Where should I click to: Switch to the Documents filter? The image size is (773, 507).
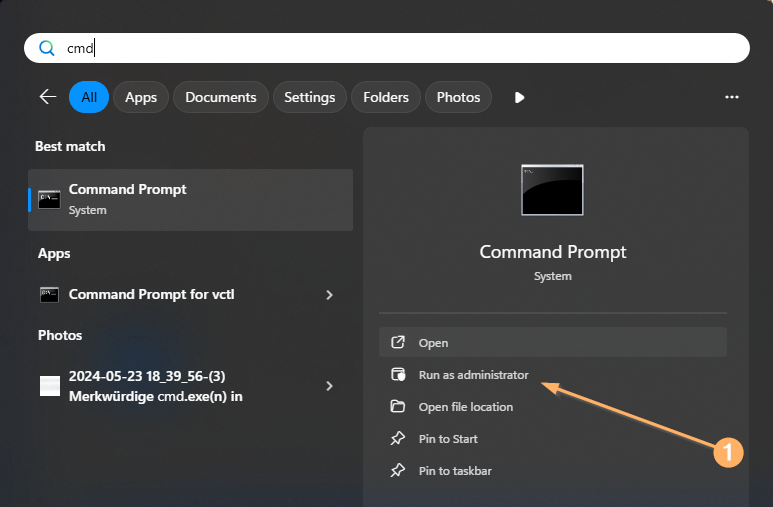(x=221, y=97)
